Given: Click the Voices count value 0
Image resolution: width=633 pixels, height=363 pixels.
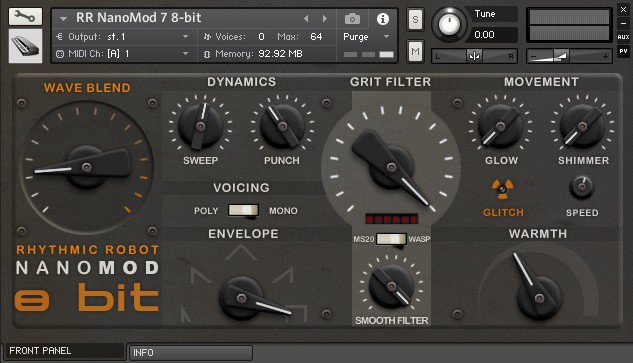Looking at the screenshot, I should 261,37.
